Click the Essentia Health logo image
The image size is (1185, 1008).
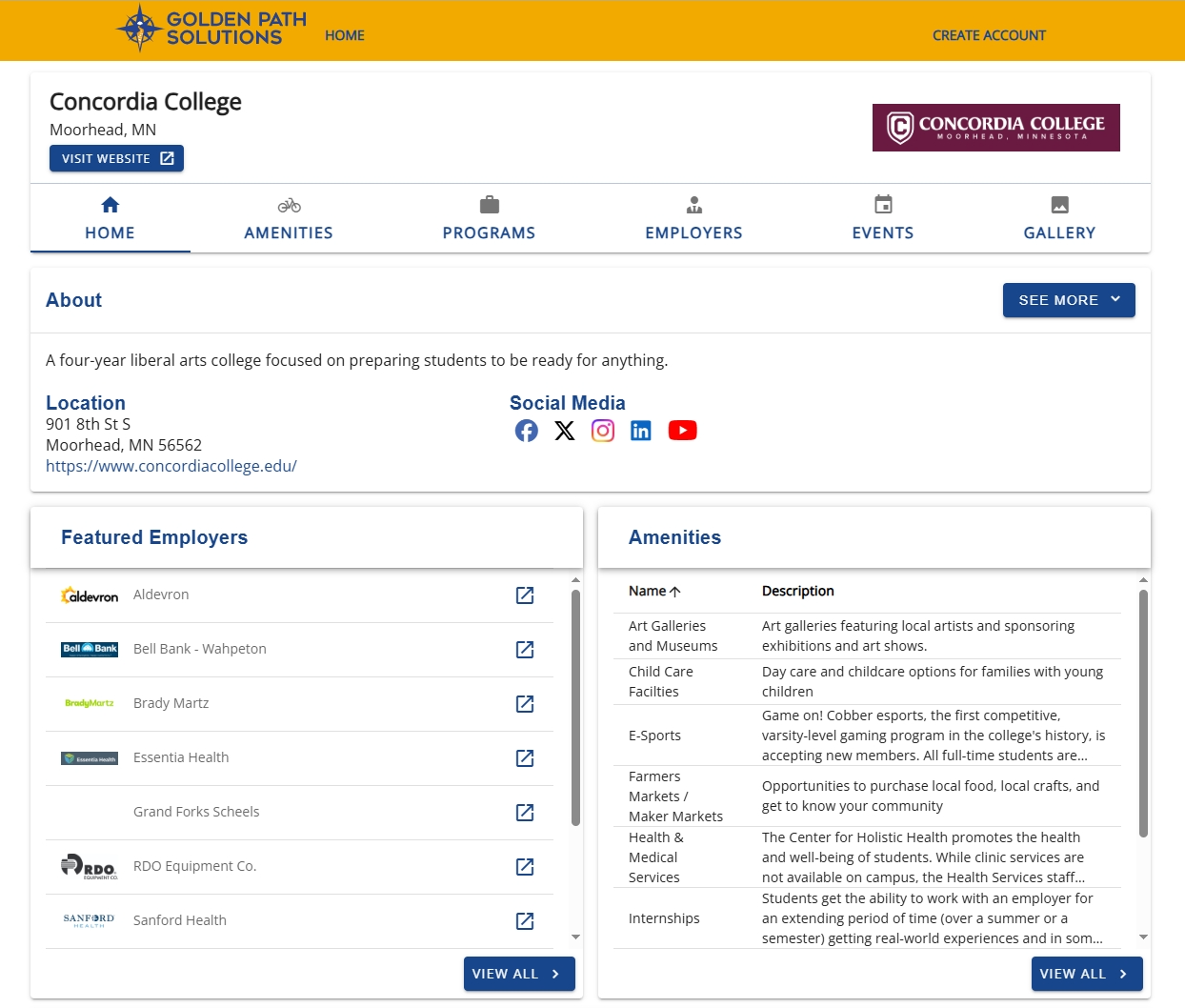click(x=90, y=758)
